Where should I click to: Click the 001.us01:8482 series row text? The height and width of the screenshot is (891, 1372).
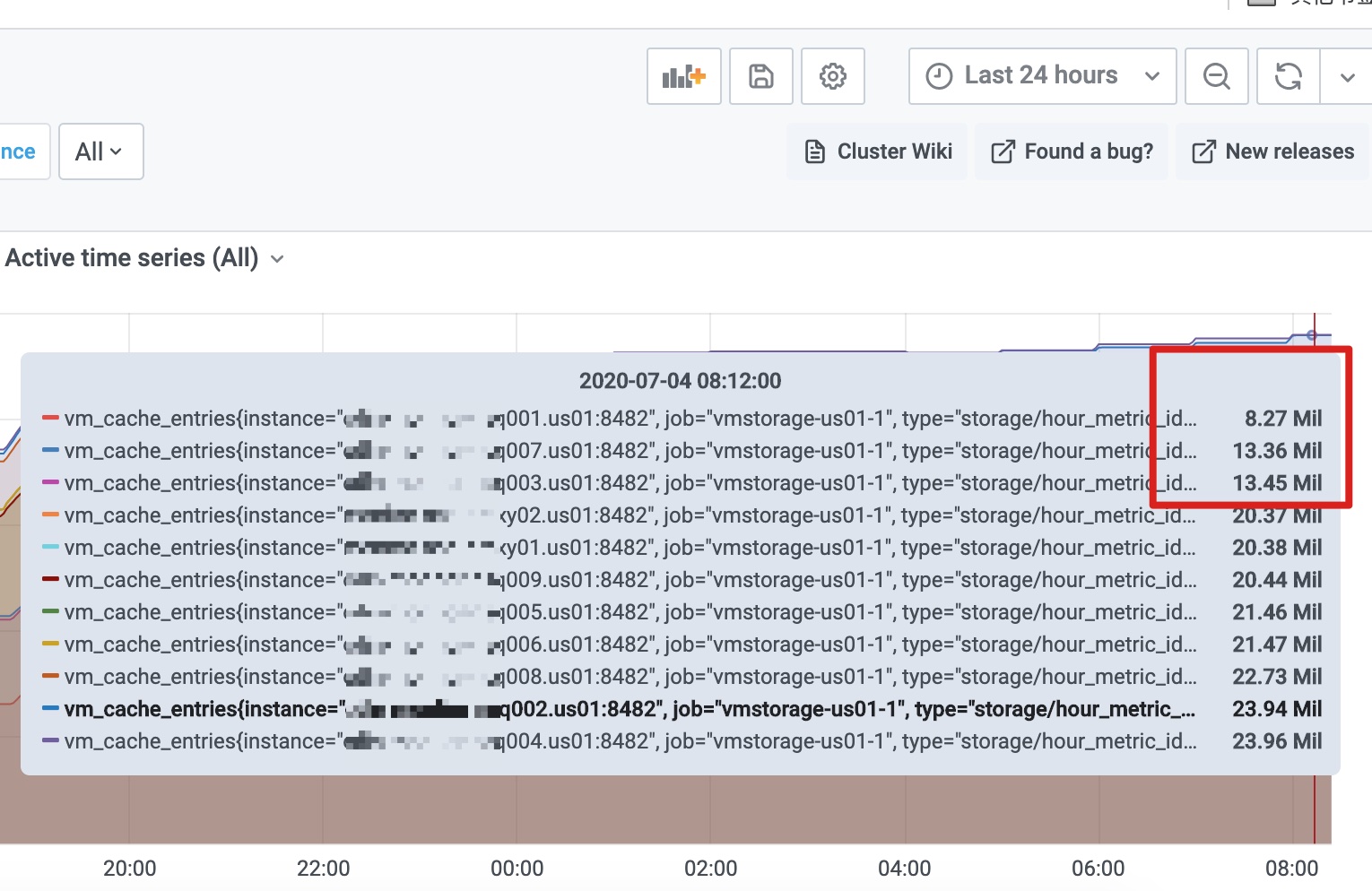tap(630, 419)
